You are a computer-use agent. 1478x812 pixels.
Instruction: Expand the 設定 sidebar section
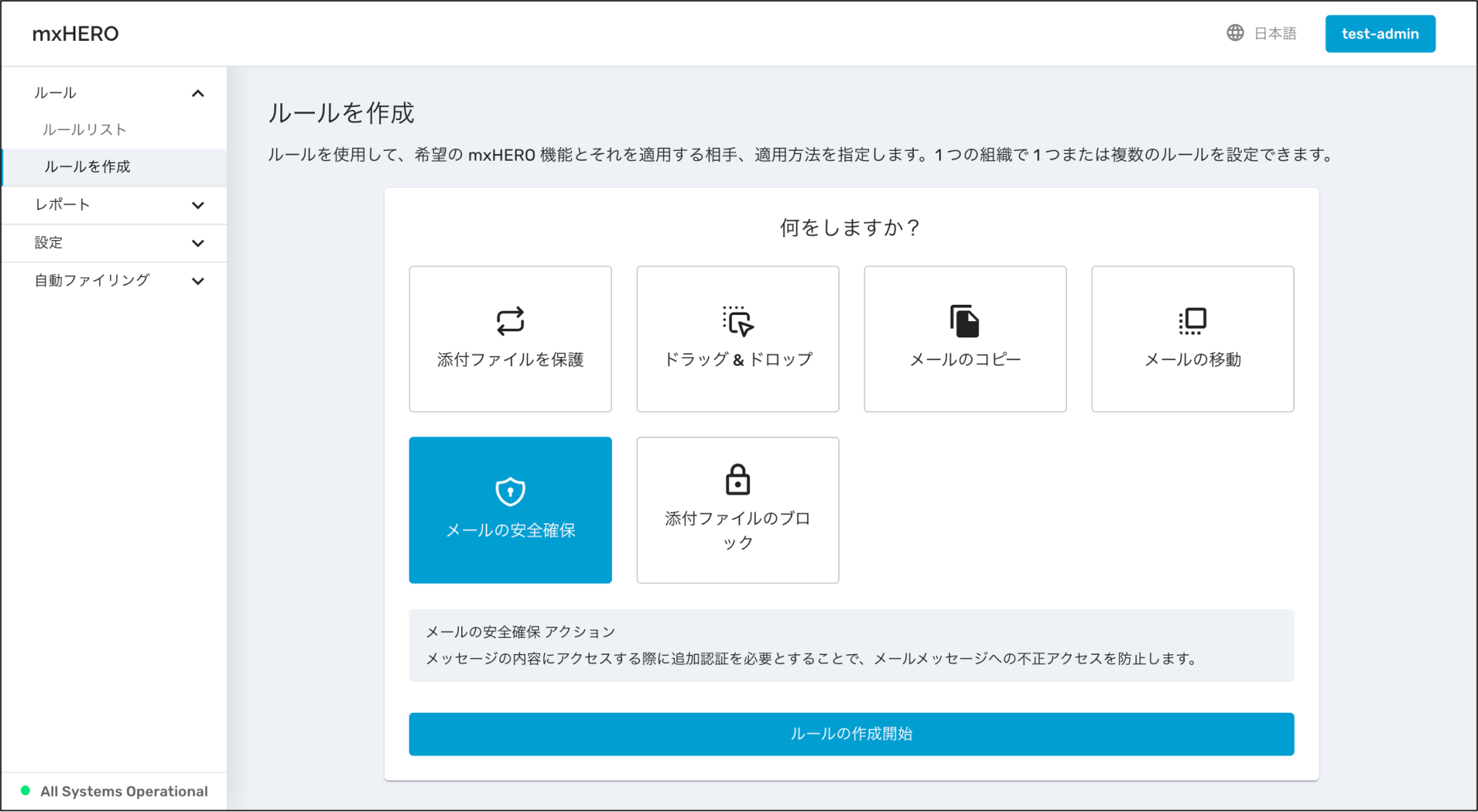pos(114,242)
